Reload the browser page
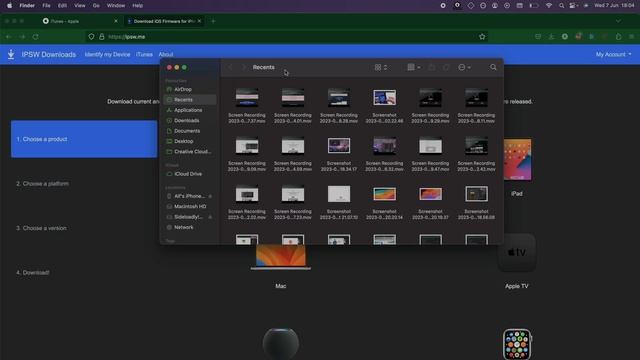Screen dimensions: 640x360 click(x=36, y=37)
